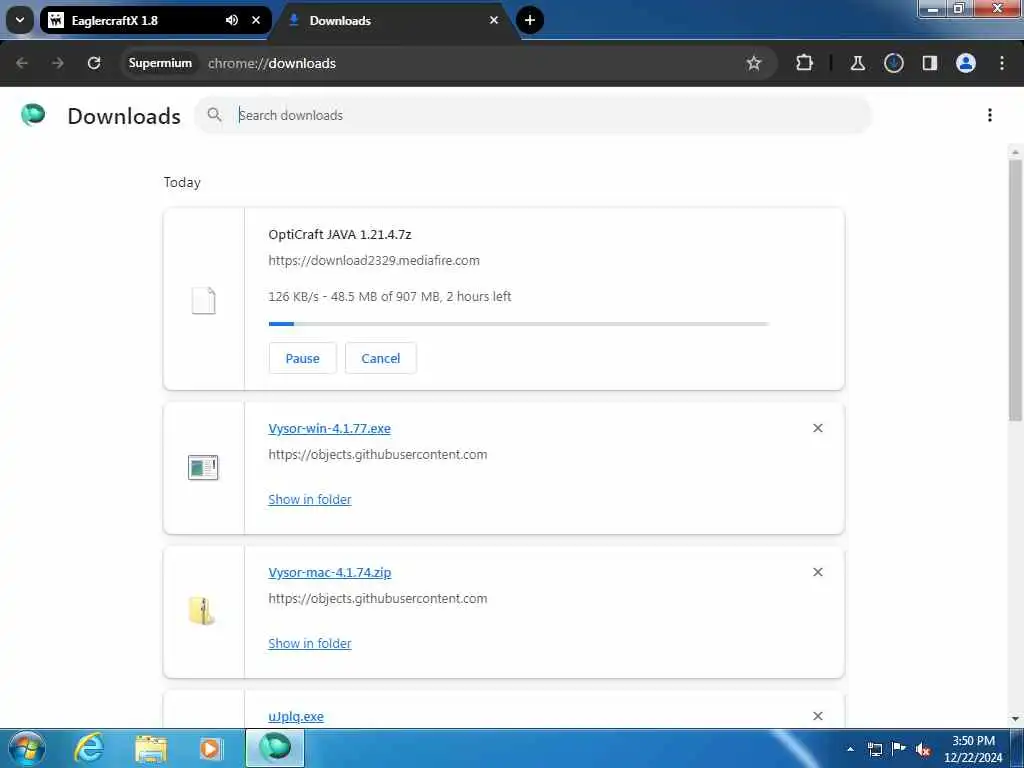Click the mediafire source URL text
The width and height of the screenshot is (1024, 768).
(374, 260)
